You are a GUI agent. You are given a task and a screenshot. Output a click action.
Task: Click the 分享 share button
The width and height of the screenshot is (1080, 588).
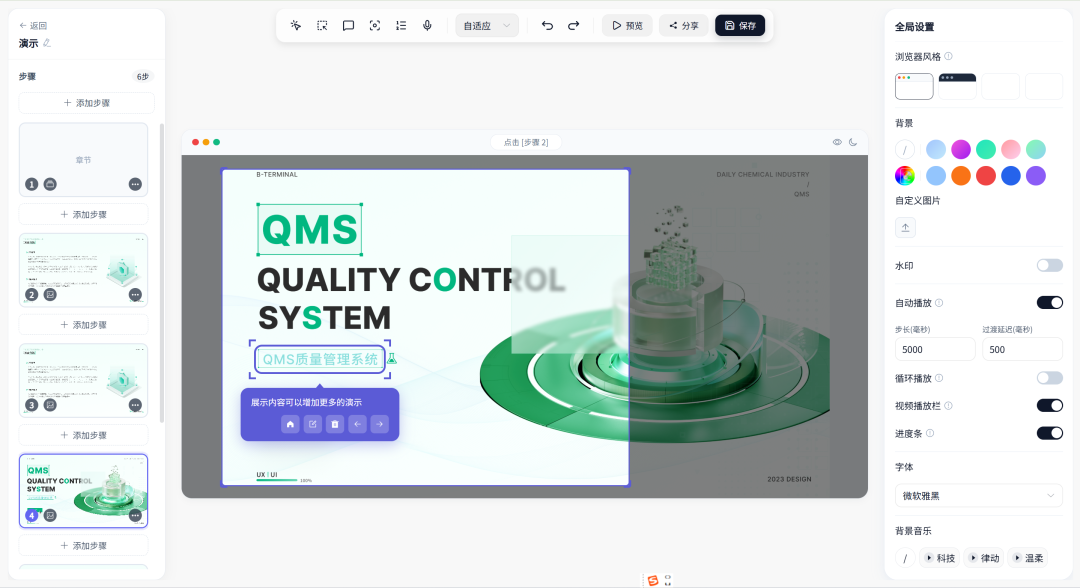pos(684,25)
